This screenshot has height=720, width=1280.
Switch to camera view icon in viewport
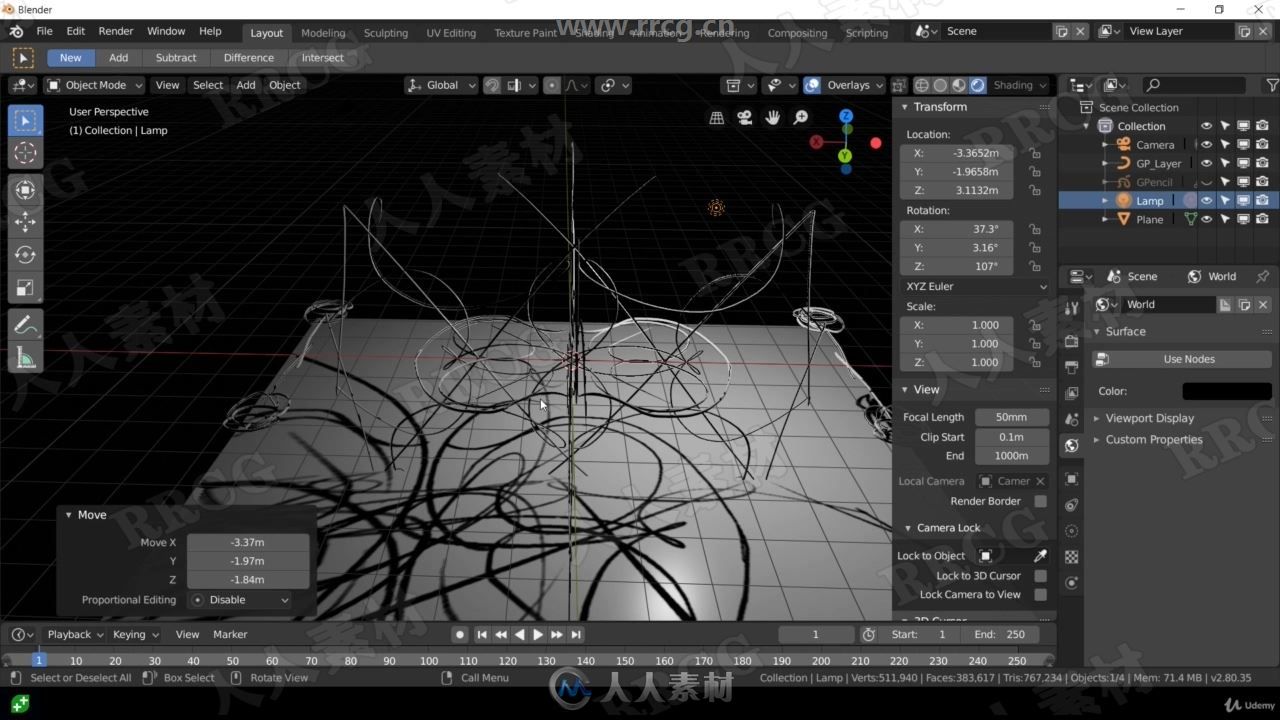pyautogui.click(x=745, y=118)
